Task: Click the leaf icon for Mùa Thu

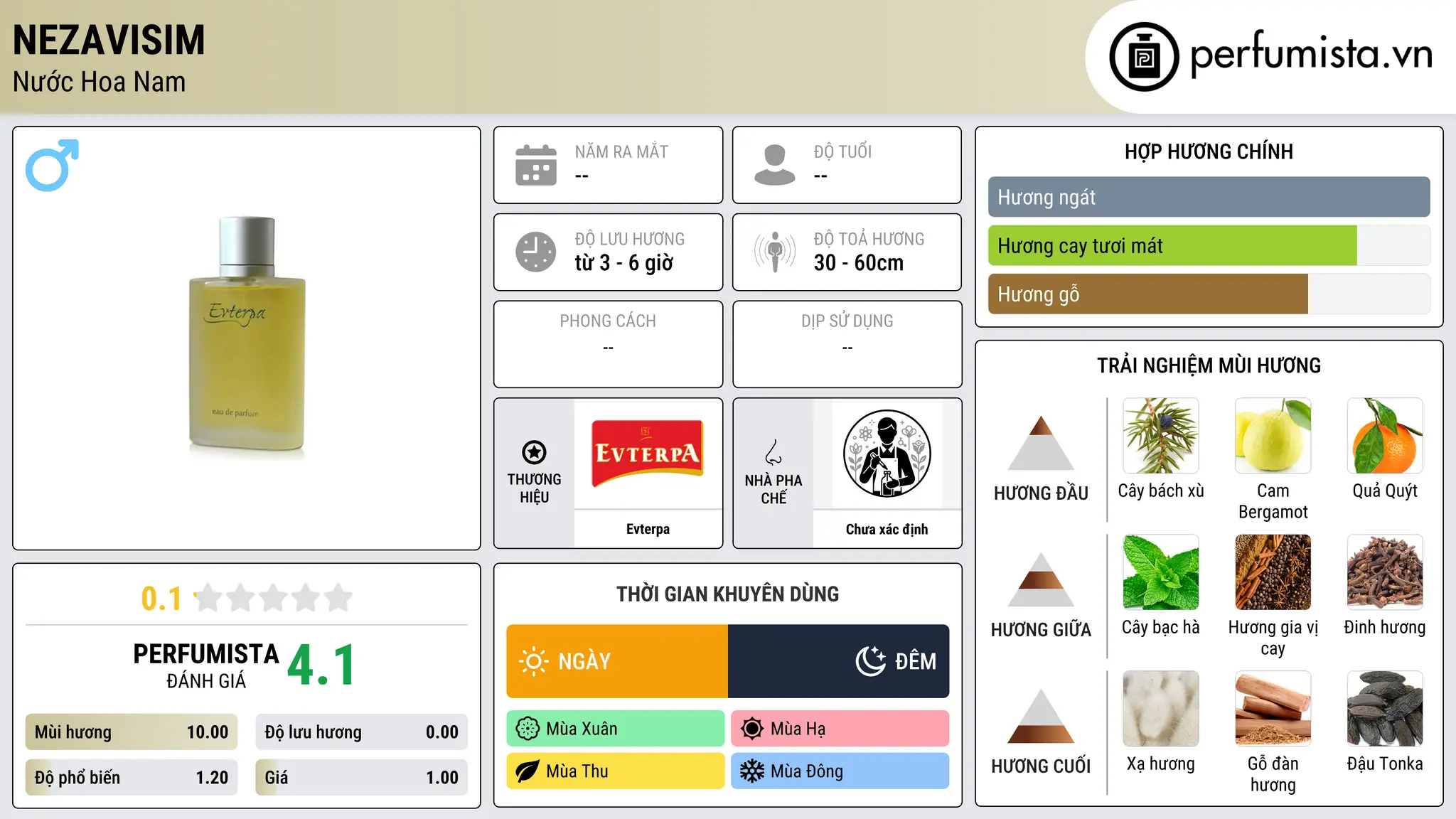Action: [x=528, y=771]
